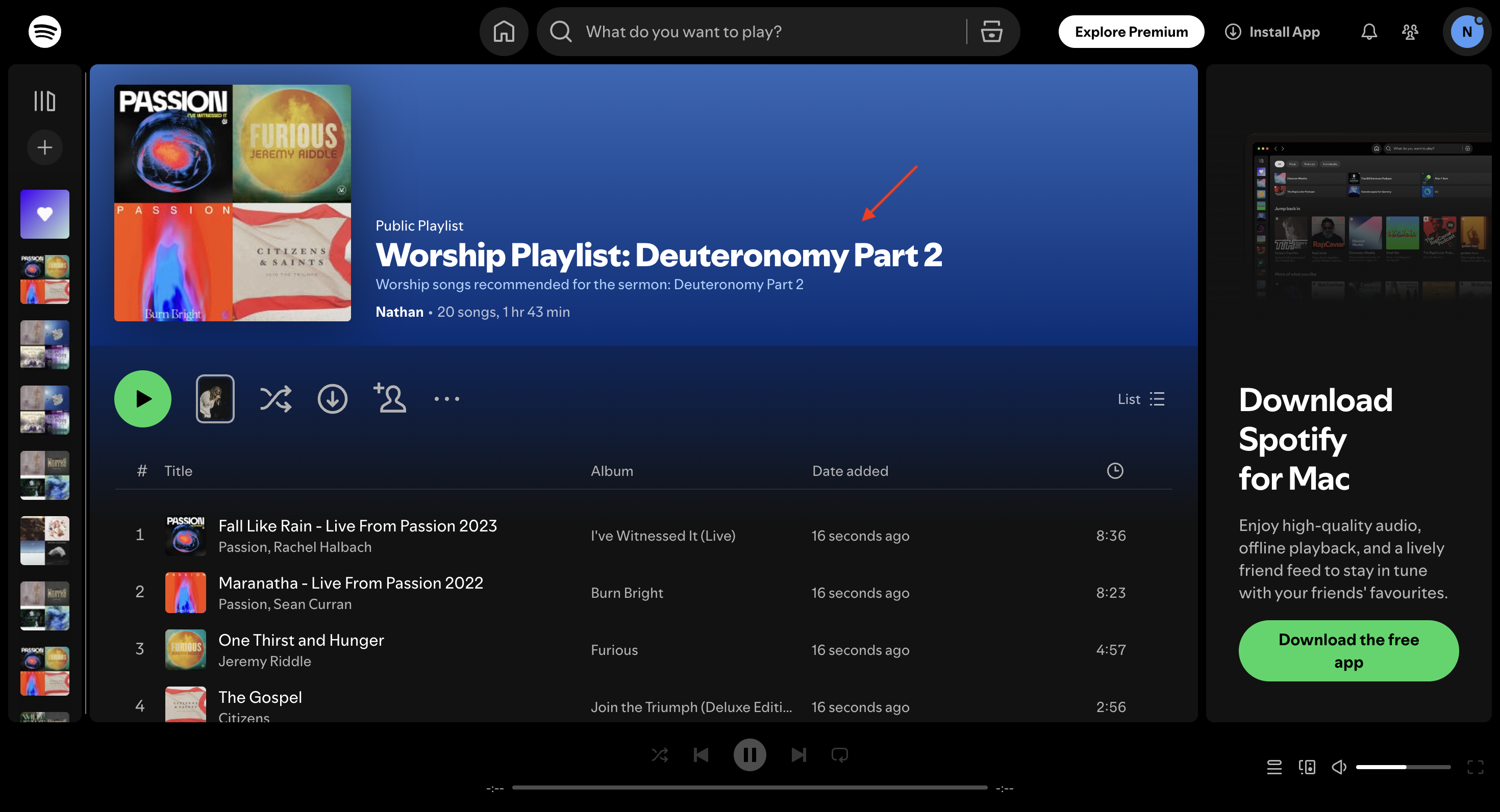Go to Spotify Home

(504, 32)
